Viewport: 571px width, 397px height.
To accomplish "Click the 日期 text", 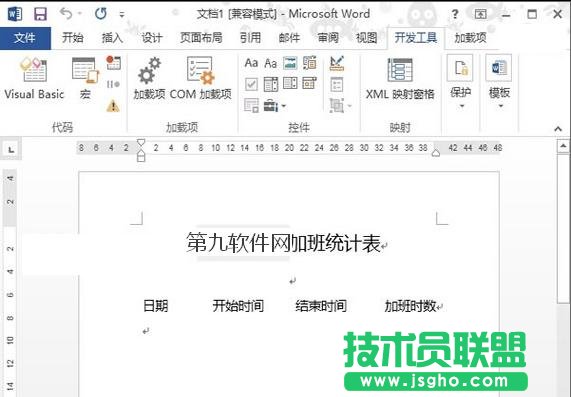I will pyautogui.click(x=155, y=306).
